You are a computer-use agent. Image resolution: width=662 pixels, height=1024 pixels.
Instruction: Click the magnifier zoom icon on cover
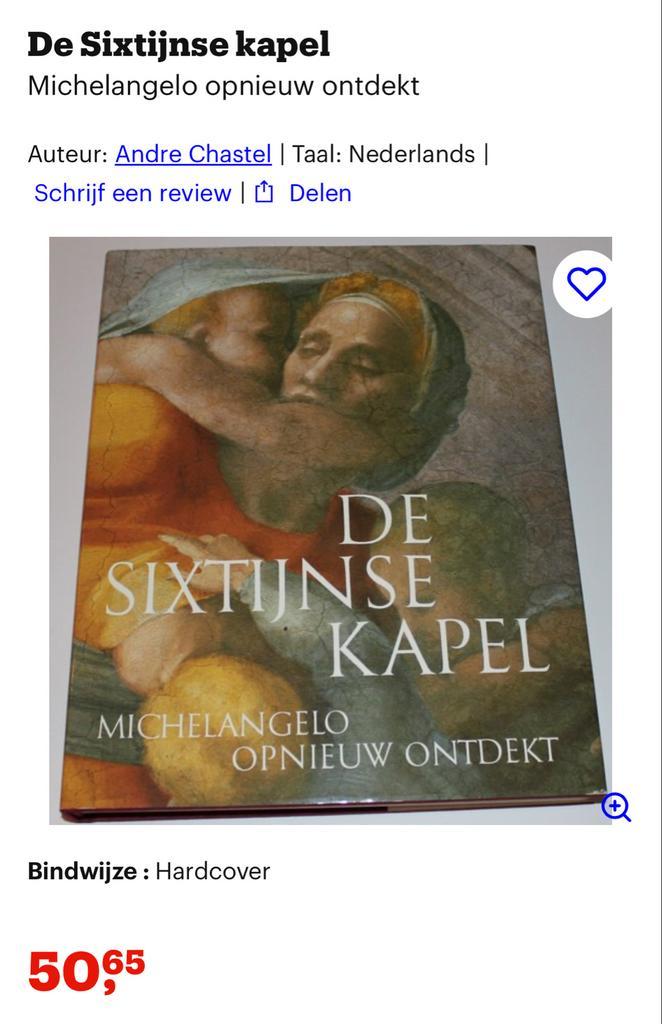tap(616, 808)
